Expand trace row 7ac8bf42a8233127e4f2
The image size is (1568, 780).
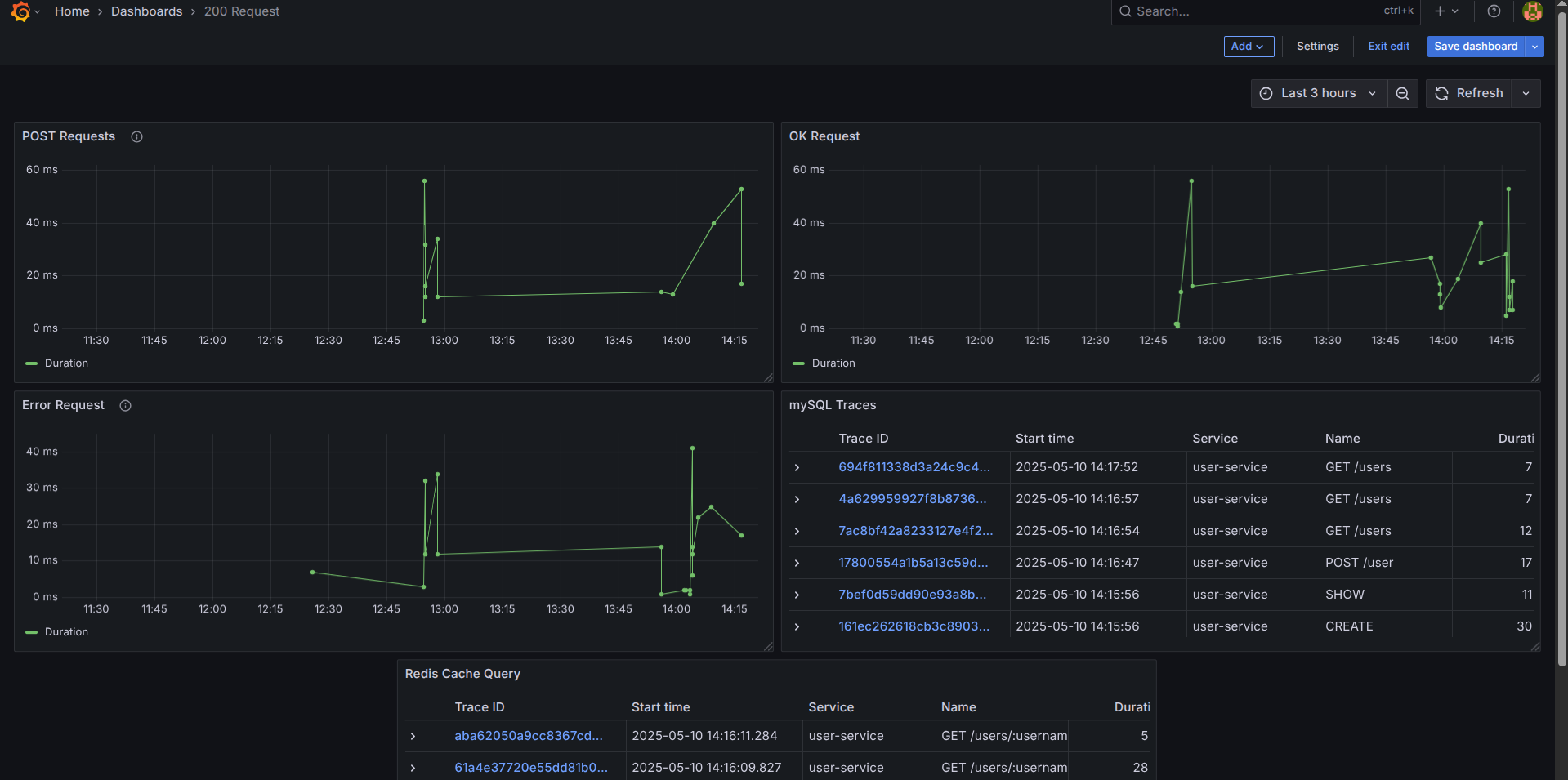tap(797, 531)
